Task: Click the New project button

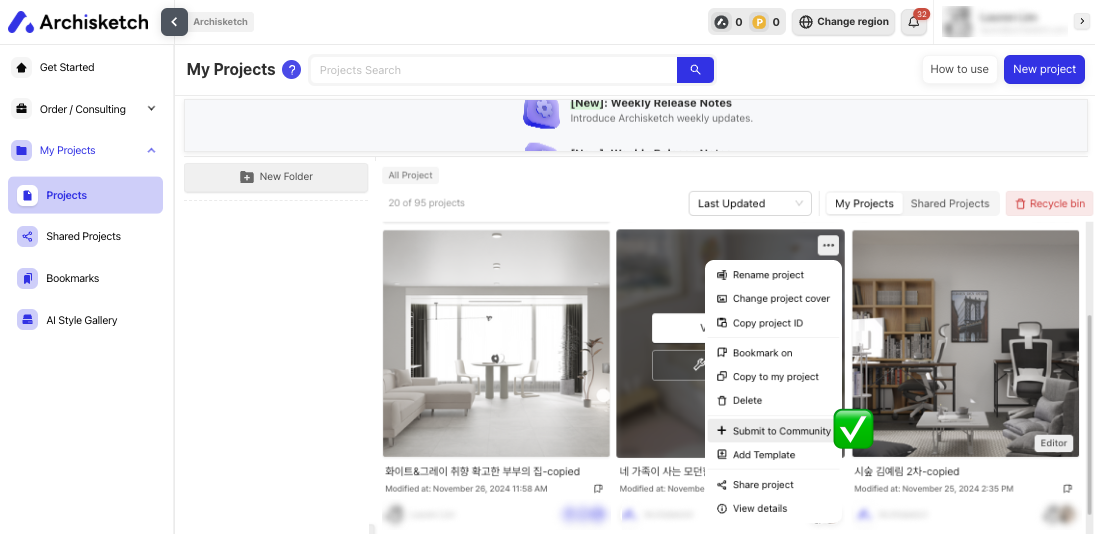Action: click(1044, 69)
